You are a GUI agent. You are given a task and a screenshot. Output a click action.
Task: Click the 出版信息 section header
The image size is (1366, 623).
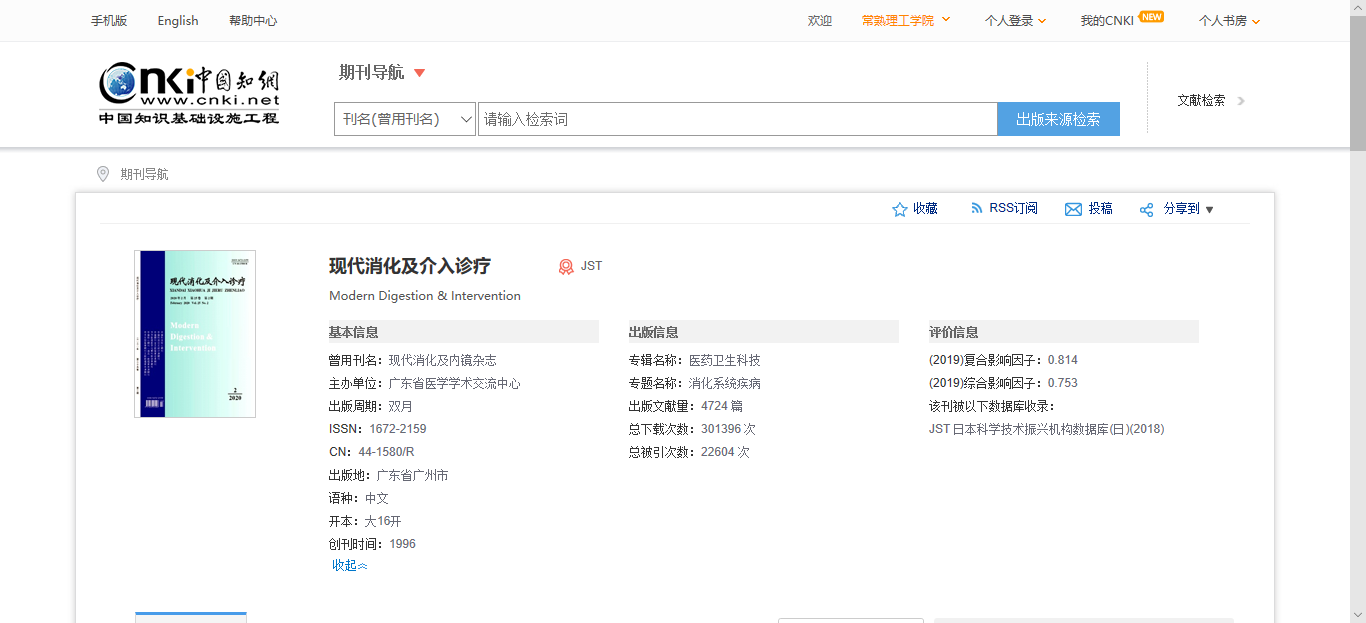click(764, 332)
